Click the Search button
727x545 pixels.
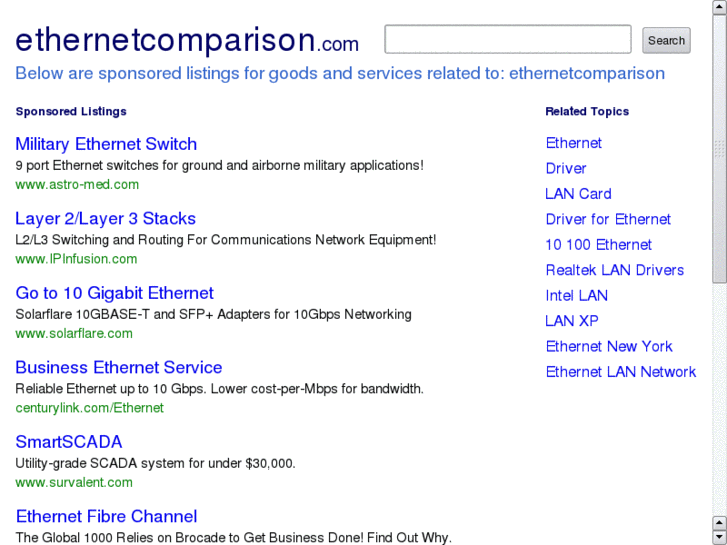click(666, 41)
